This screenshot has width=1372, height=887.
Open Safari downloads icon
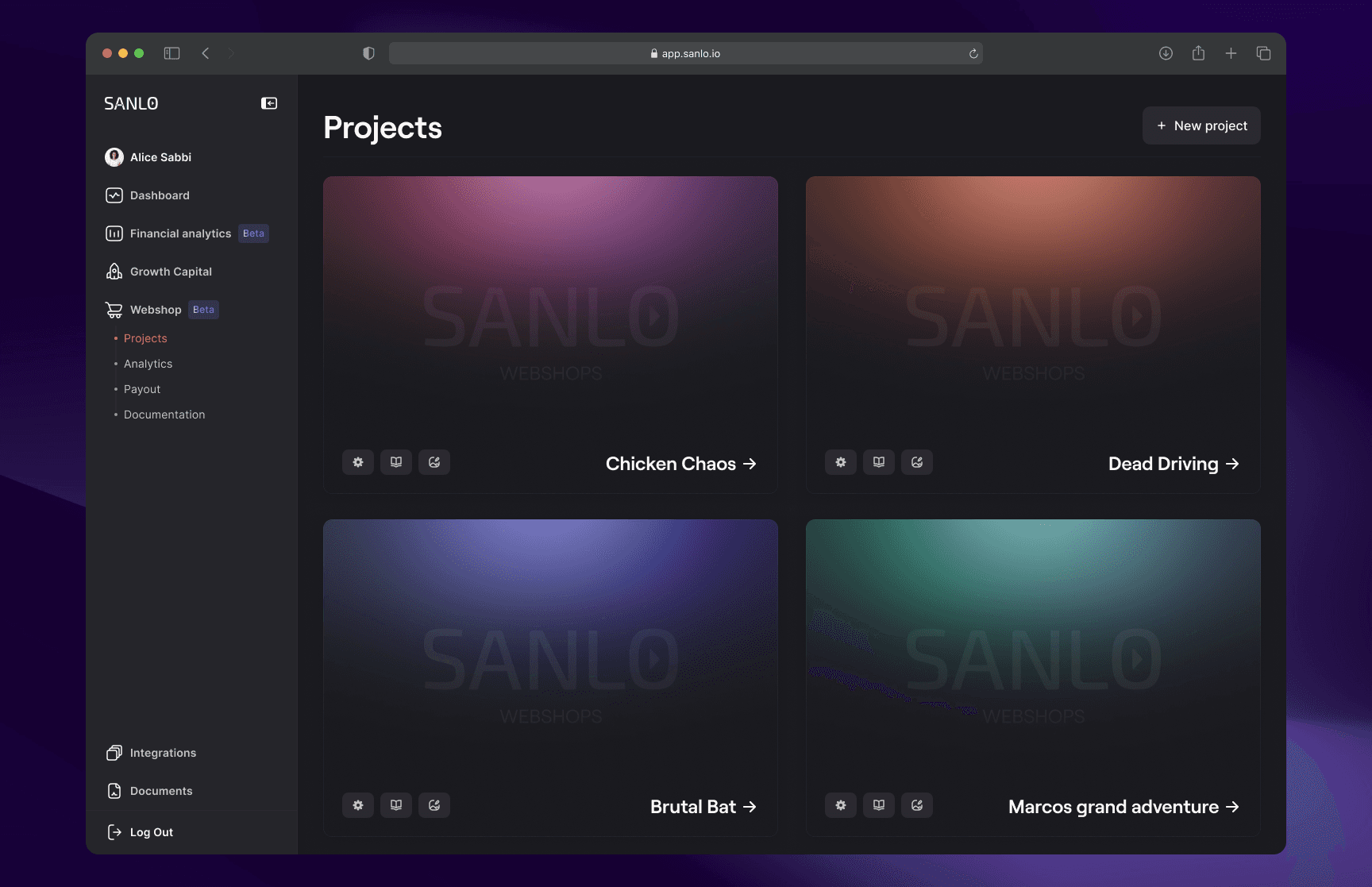click(1166, 53)
